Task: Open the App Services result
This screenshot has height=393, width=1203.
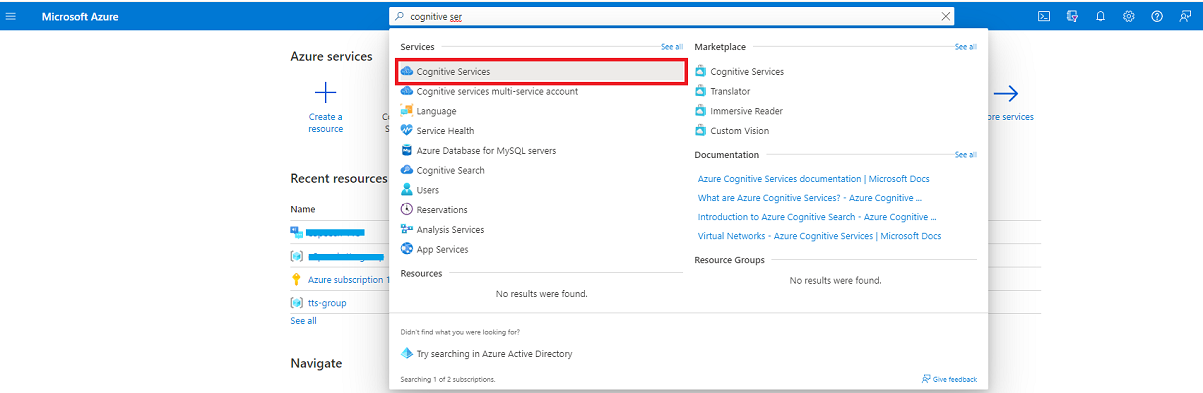Action: pyautogui.click(x=442, y=249)
